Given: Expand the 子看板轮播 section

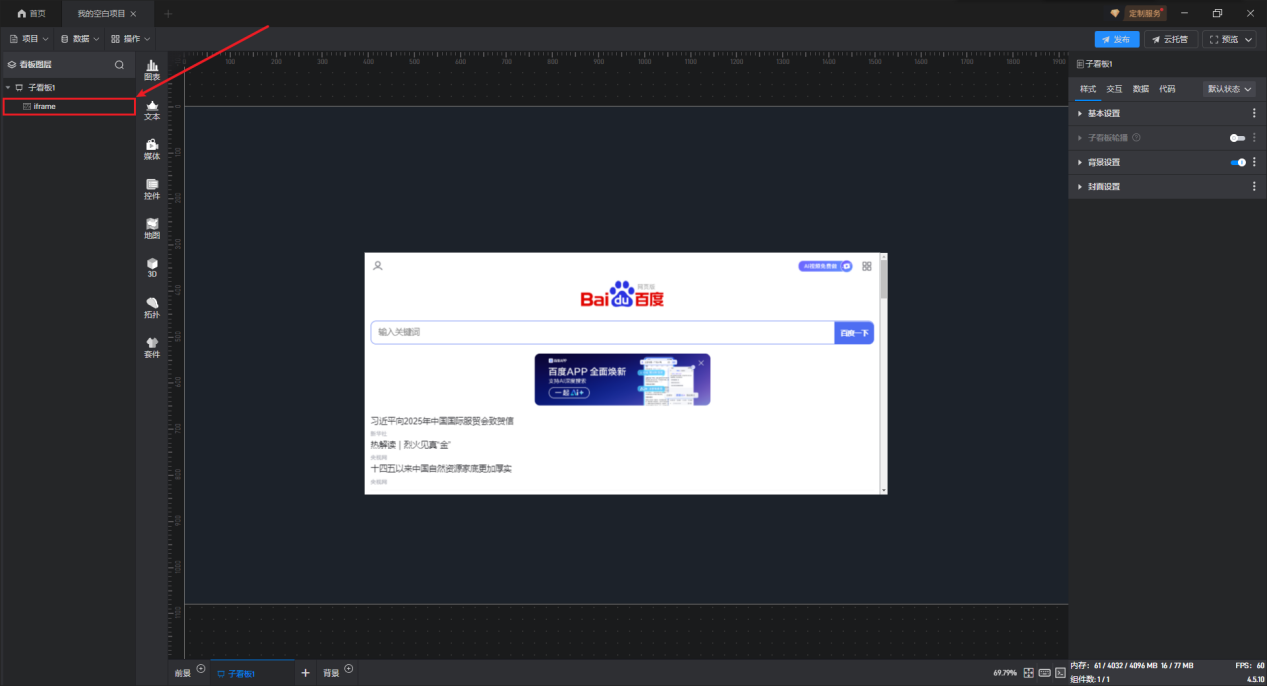Looking at the screenshot, I should (x=1080, y=138).
